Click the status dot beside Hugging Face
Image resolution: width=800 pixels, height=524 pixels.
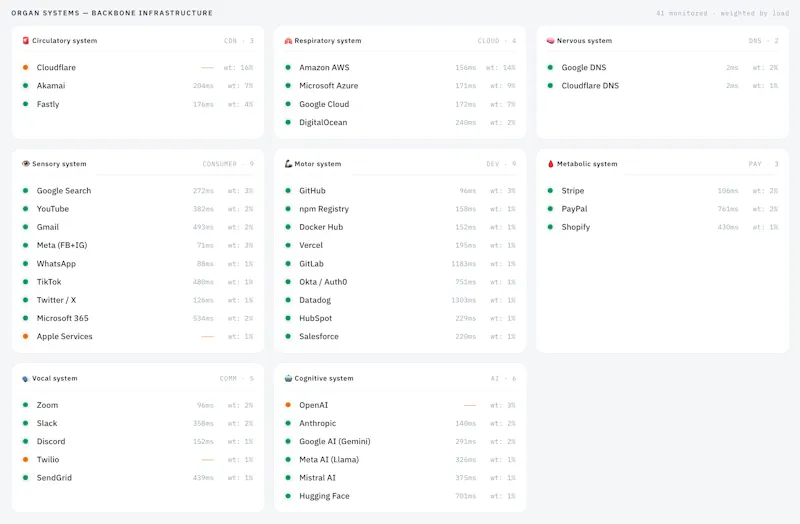pyautogui.click(x=288, y=496)
